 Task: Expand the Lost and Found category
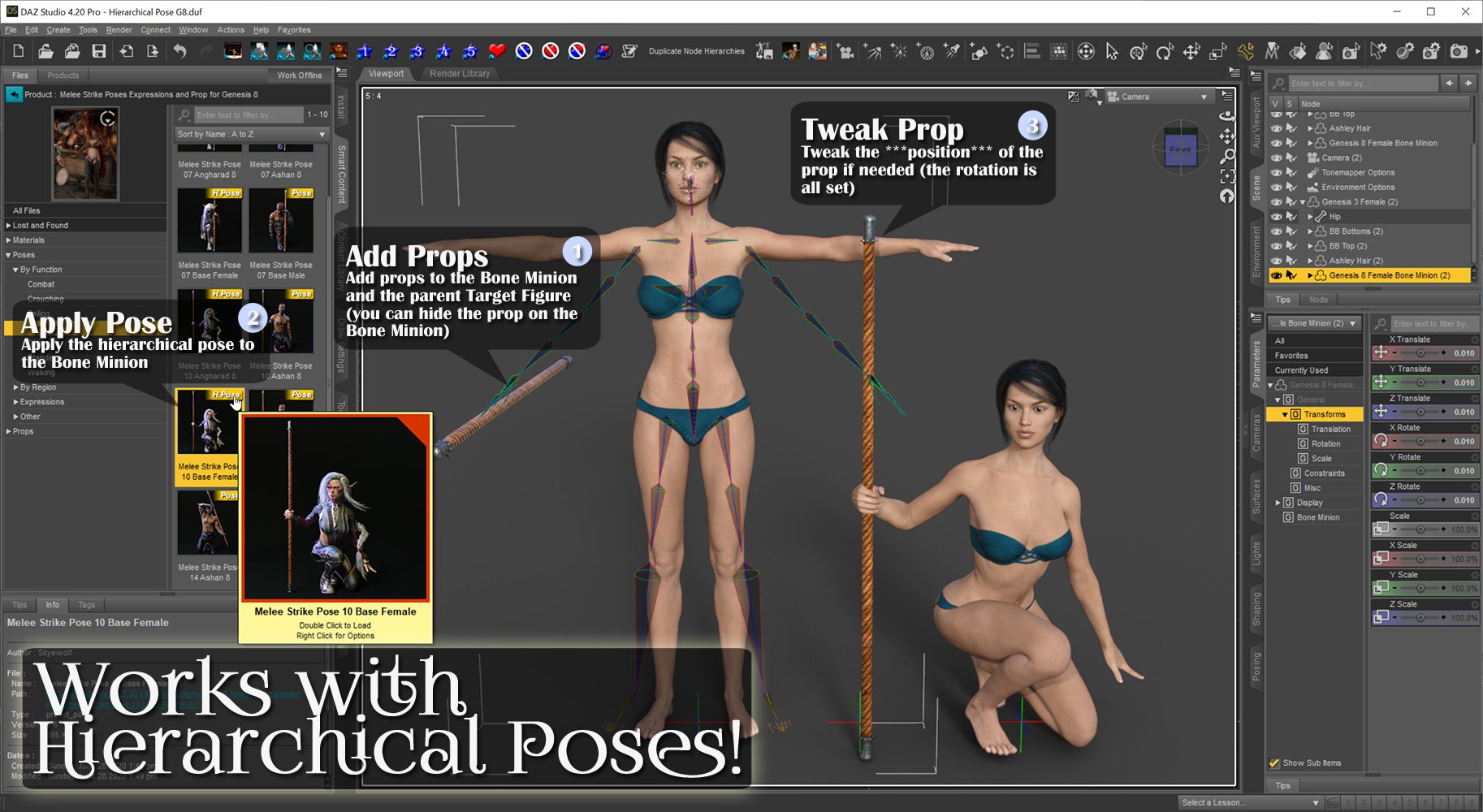(x=8, y=226)
